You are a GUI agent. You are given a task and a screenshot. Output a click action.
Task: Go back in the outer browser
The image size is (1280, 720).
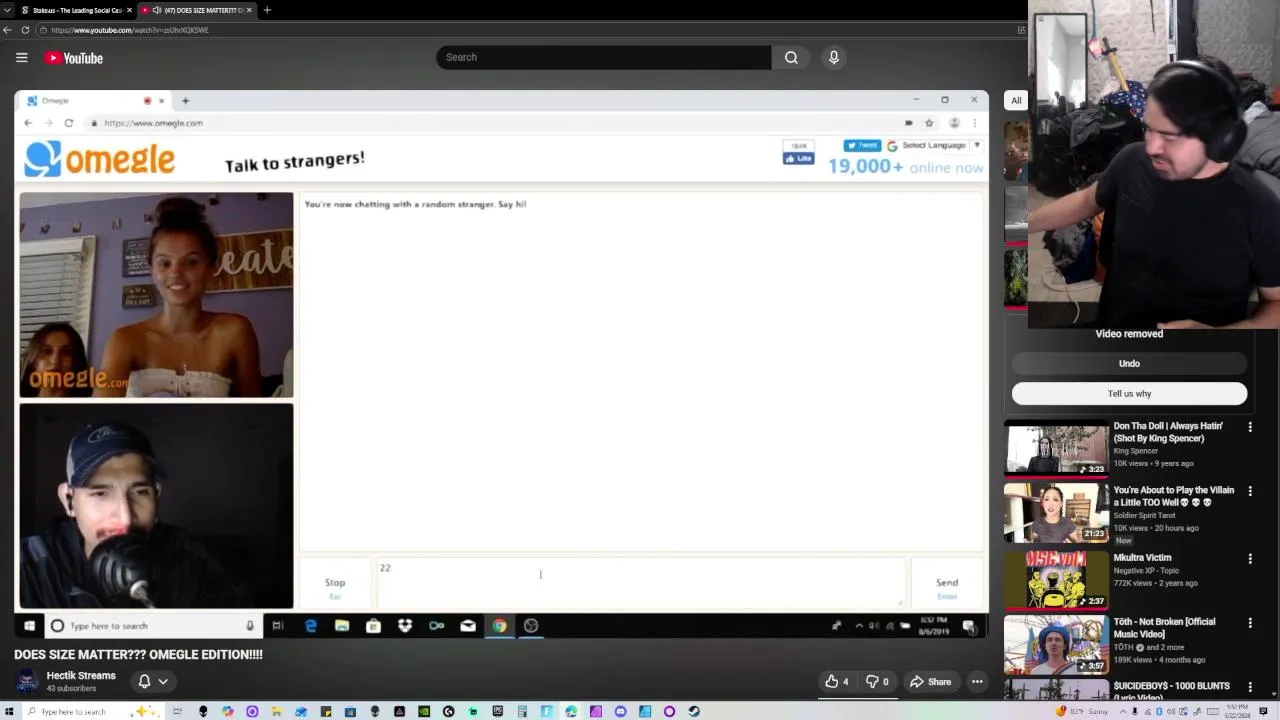[x=7, y=30]
